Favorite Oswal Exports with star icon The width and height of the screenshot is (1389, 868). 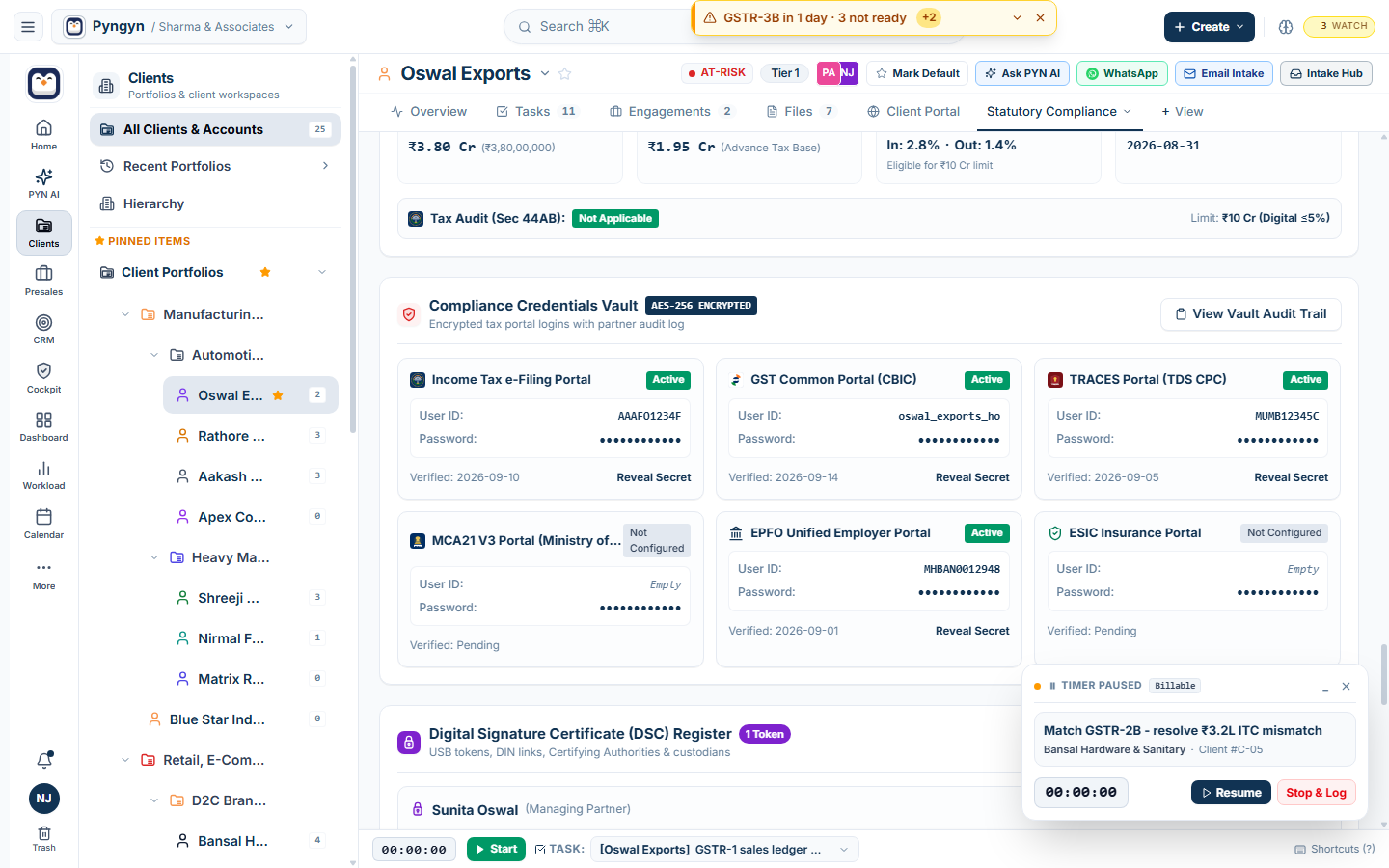tap(565, 73)
